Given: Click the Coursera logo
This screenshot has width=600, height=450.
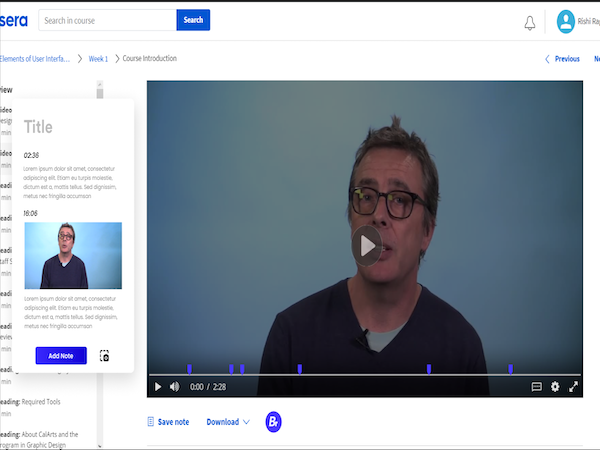Looking at the screenshot, I should pos(14,21).
